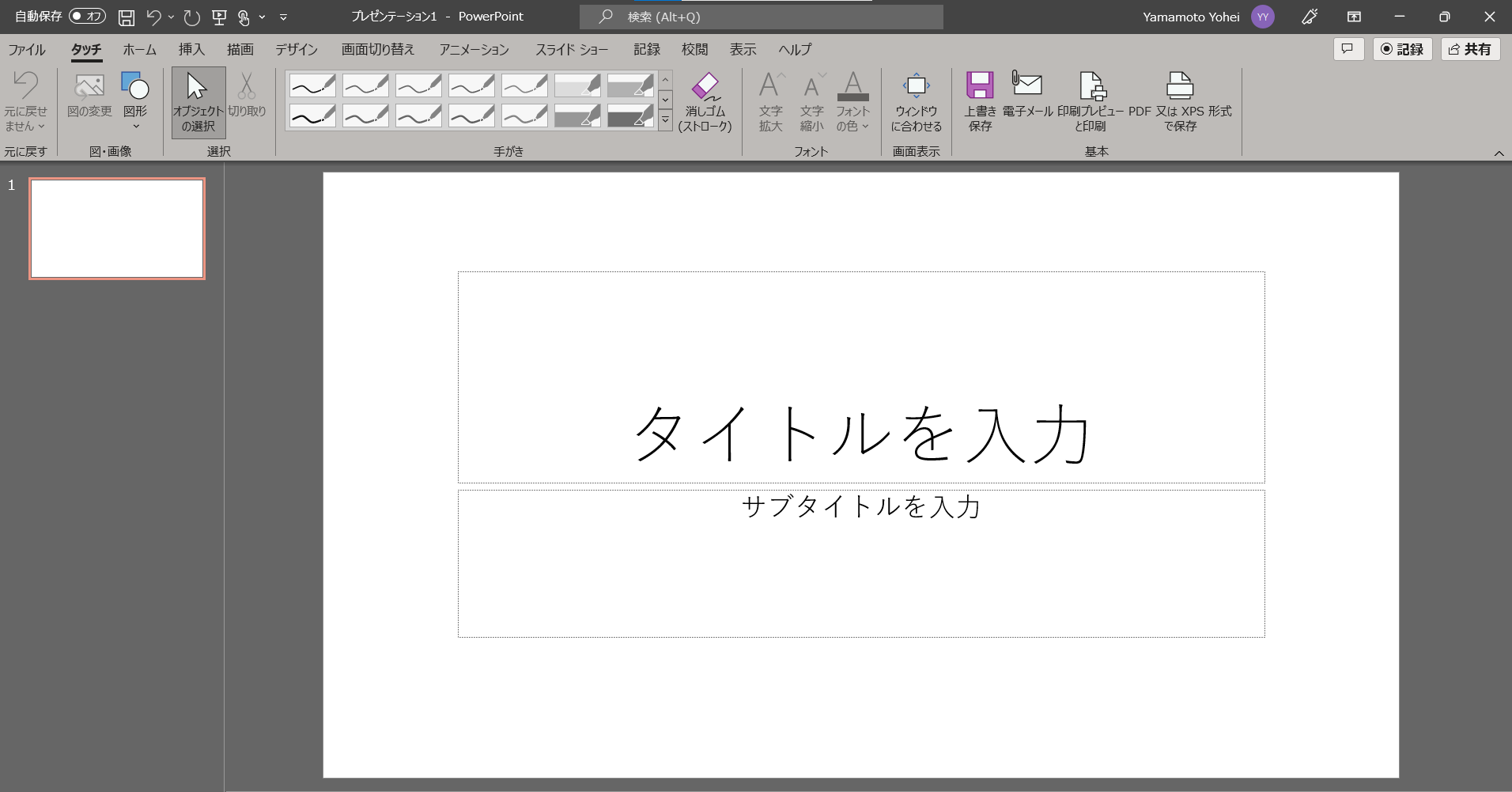This screenshot has width=1512, height=792.
Task: Click the 記録 button at top right
Action: (x=1402, y=49)
